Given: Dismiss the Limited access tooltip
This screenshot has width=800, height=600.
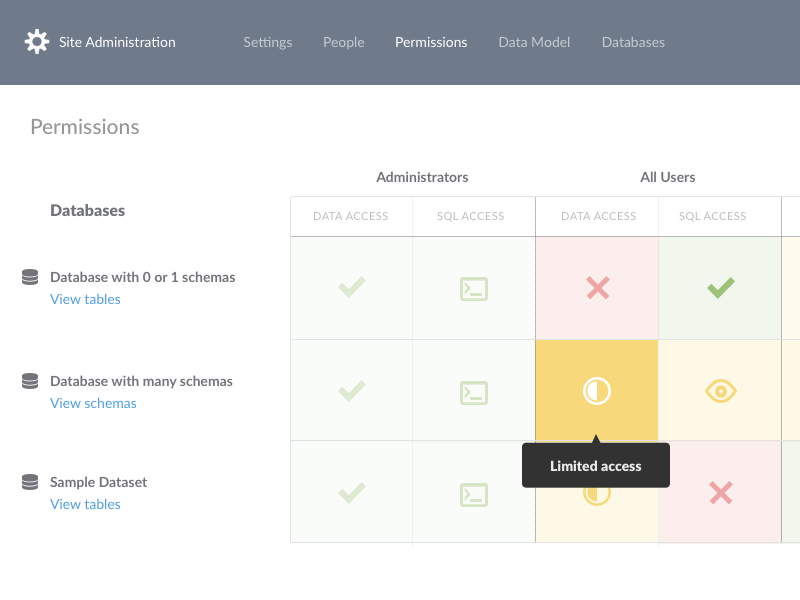Looking at the screenshot, I should 595,464.
